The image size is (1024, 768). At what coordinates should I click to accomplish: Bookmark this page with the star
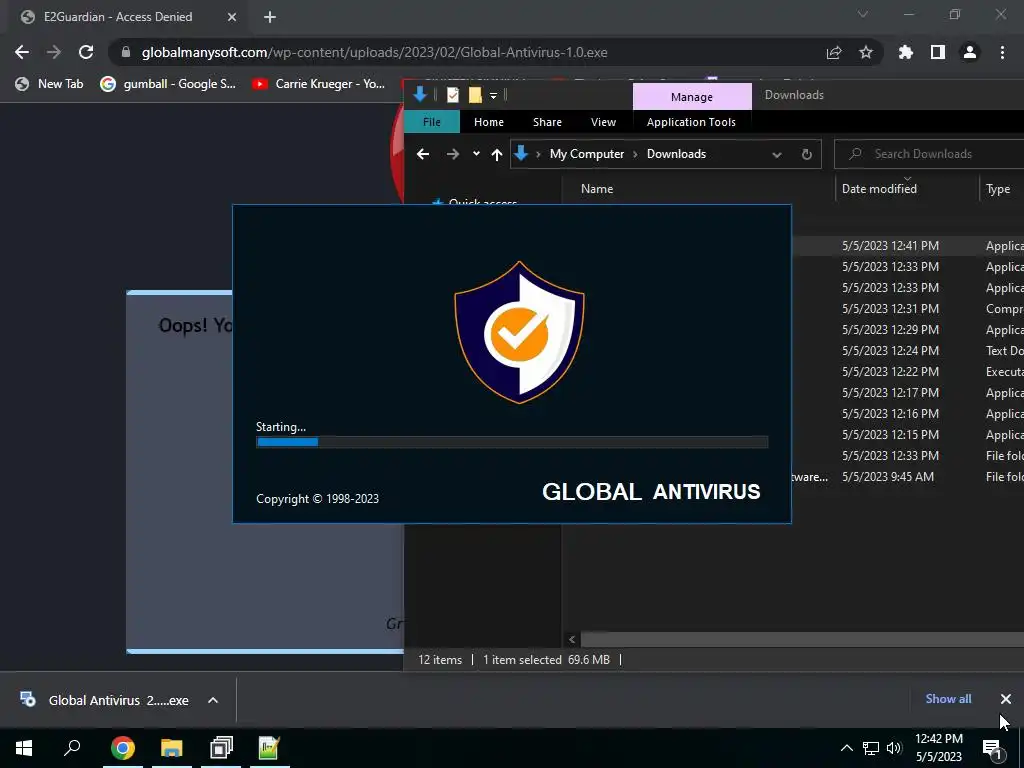(x=866, y=52)
